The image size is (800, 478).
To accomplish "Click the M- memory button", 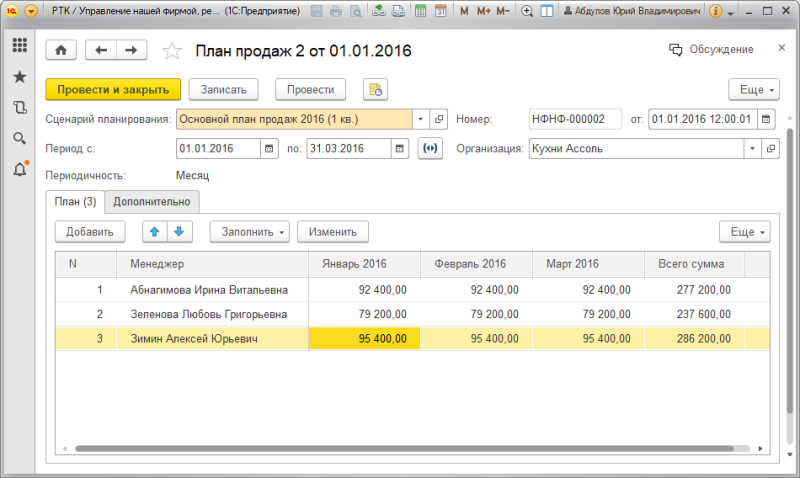I will [503, 11].
